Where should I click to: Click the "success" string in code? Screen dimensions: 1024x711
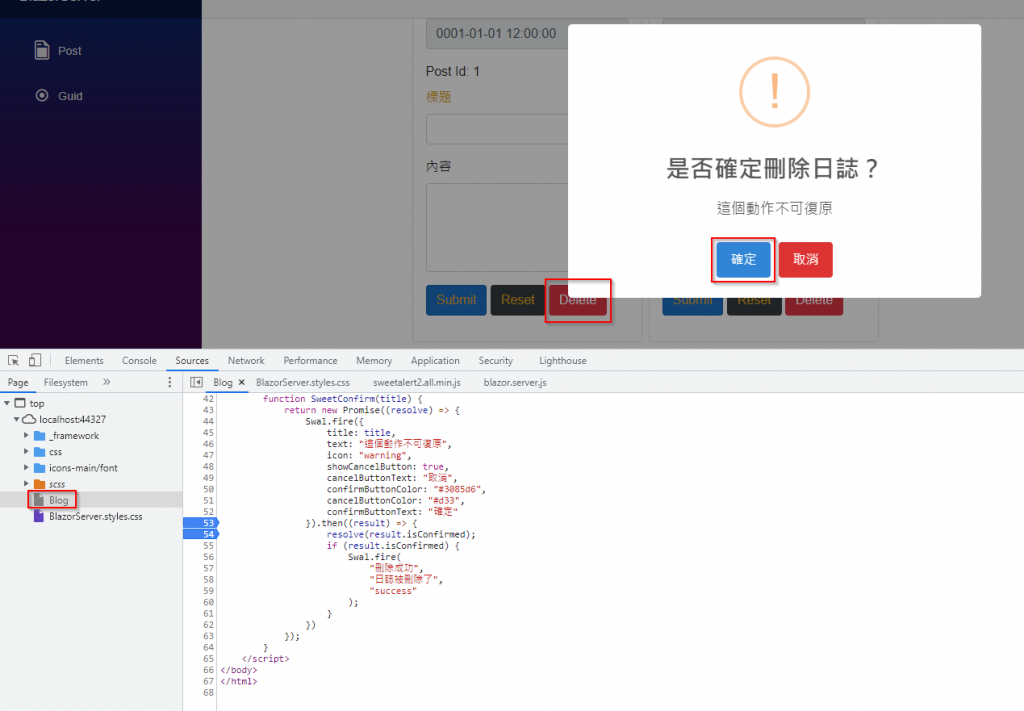[392, 591]
